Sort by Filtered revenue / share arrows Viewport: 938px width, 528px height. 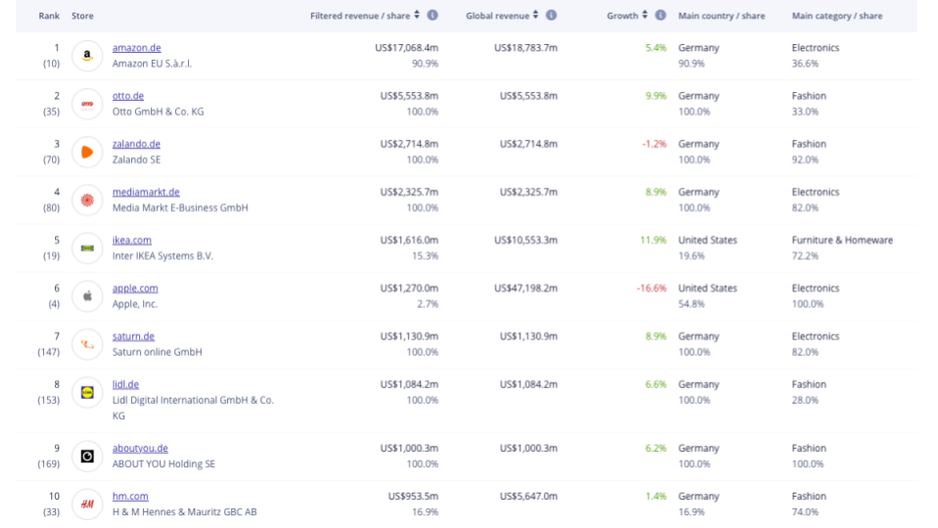417,15
